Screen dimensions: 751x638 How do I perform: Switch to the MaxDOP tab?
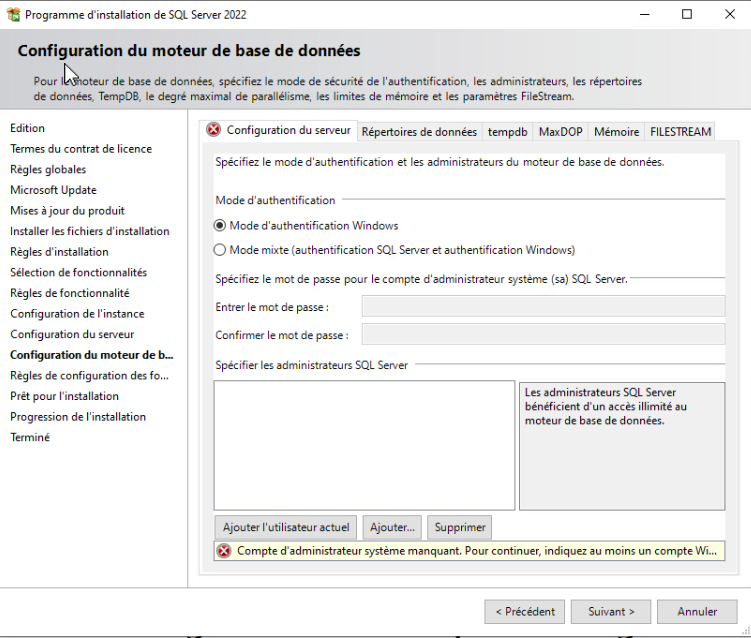(560, 132)
